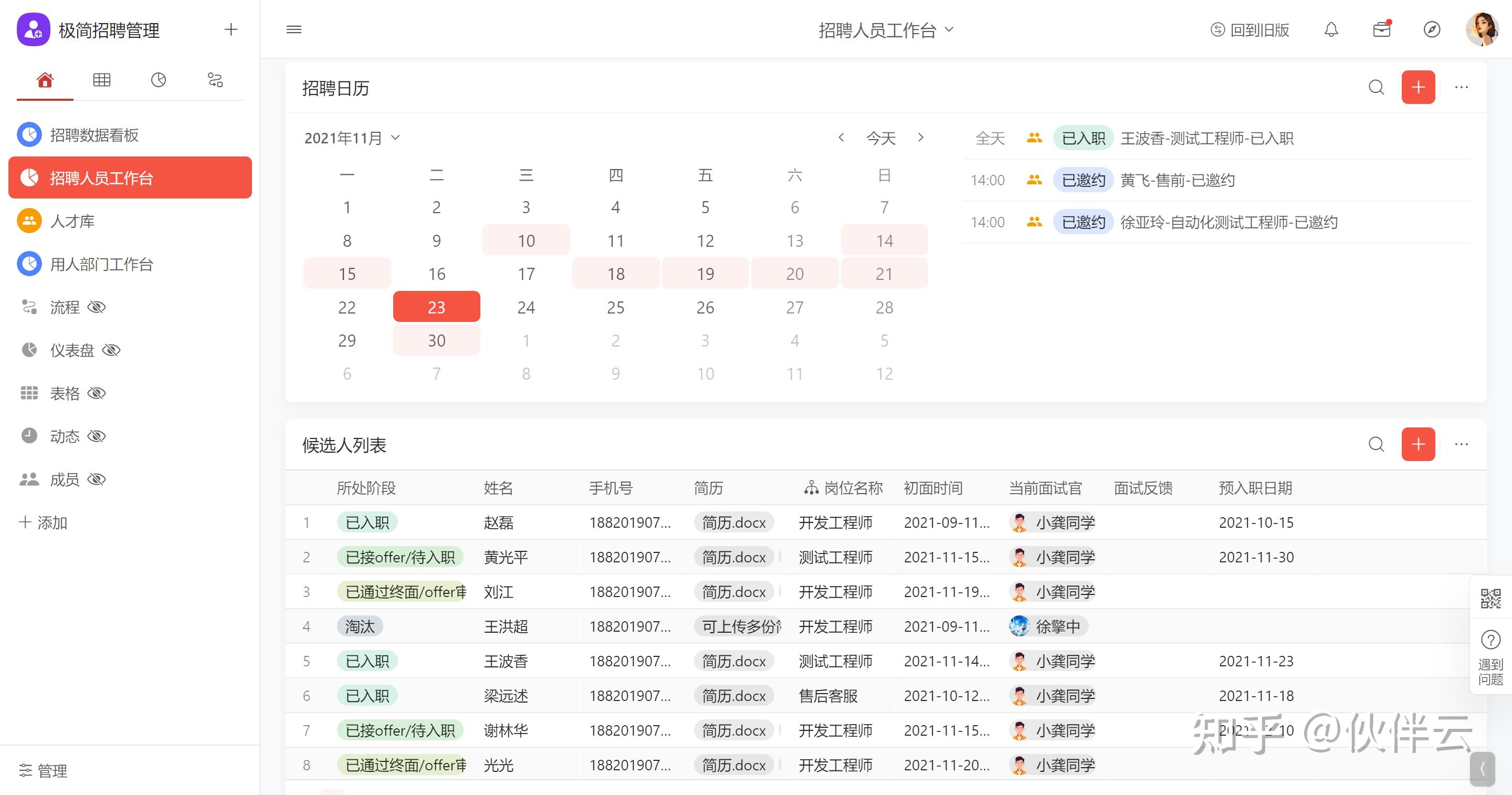Viewport: 1512px width, 795px height.
Task: Add a new calendar entry
Action: (x=1417, y=88)
